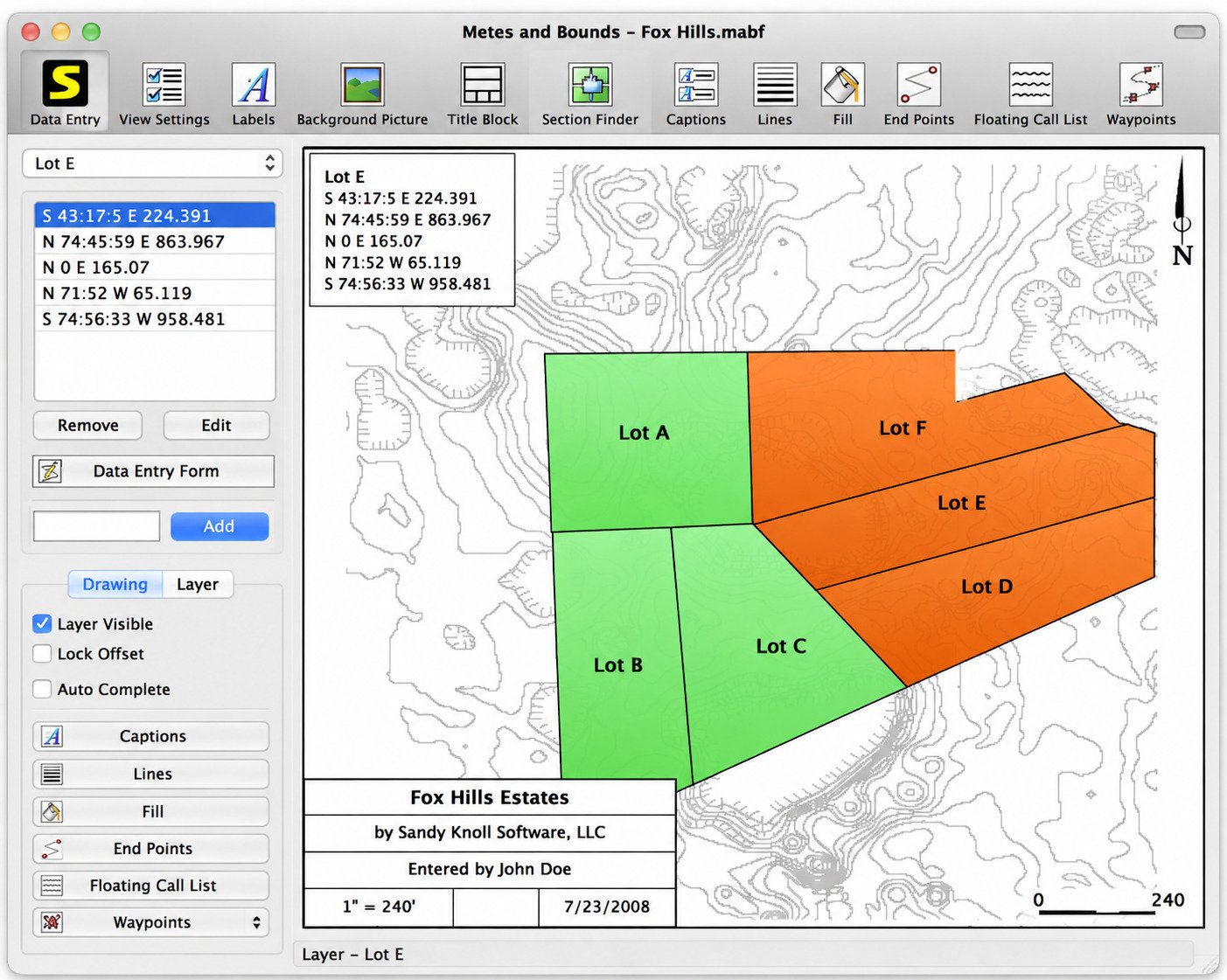The width and height of the screenshot is (1227, 980).
Task: Launch the Section Finder tool
Action: pyautogui.click(x=590, y=92)
